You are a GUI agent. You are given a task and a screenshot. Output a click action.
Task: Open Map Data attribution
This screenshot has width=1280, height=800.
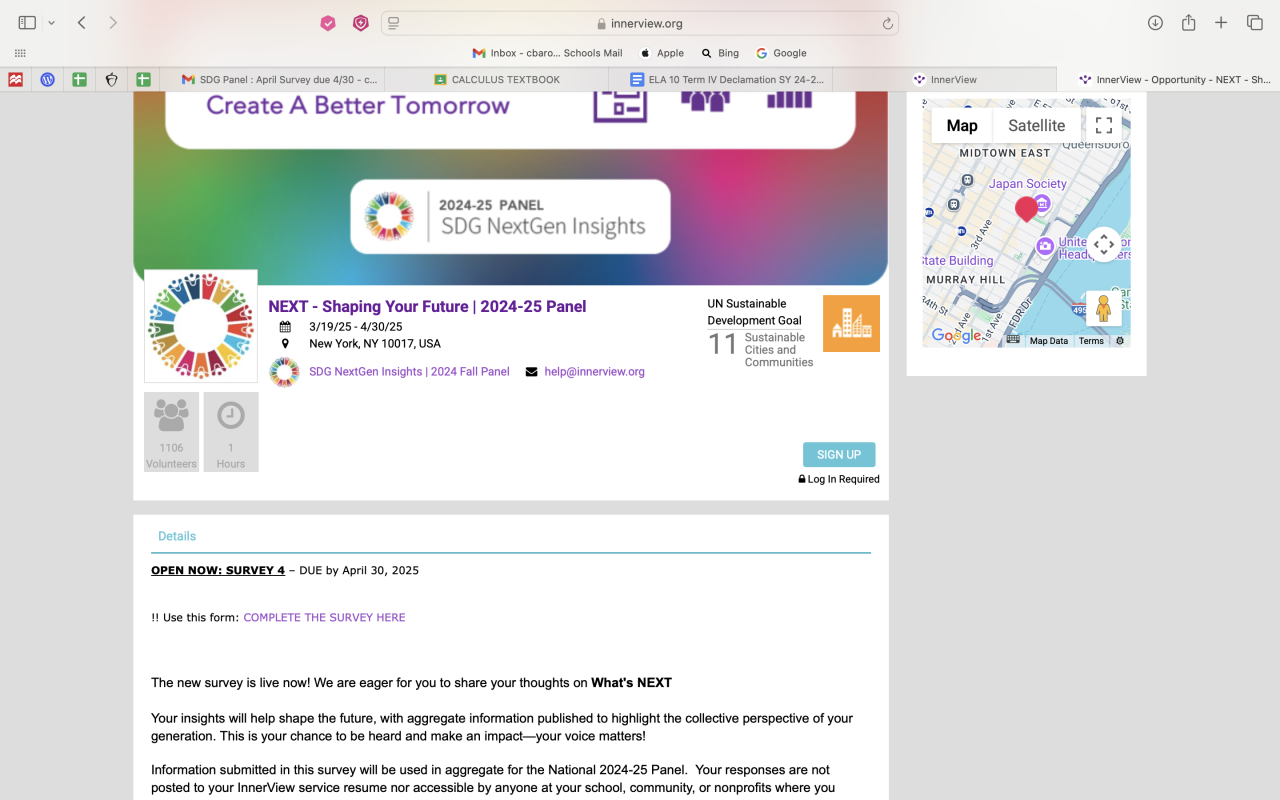coord(1049,341)
